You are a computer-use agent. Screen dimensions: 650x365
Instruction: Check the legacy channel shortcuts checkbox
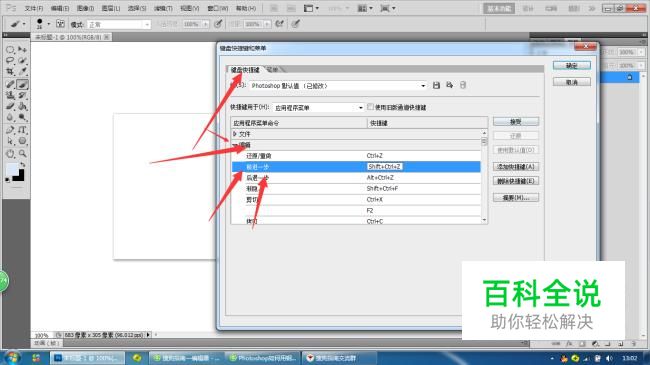(370, 107)
